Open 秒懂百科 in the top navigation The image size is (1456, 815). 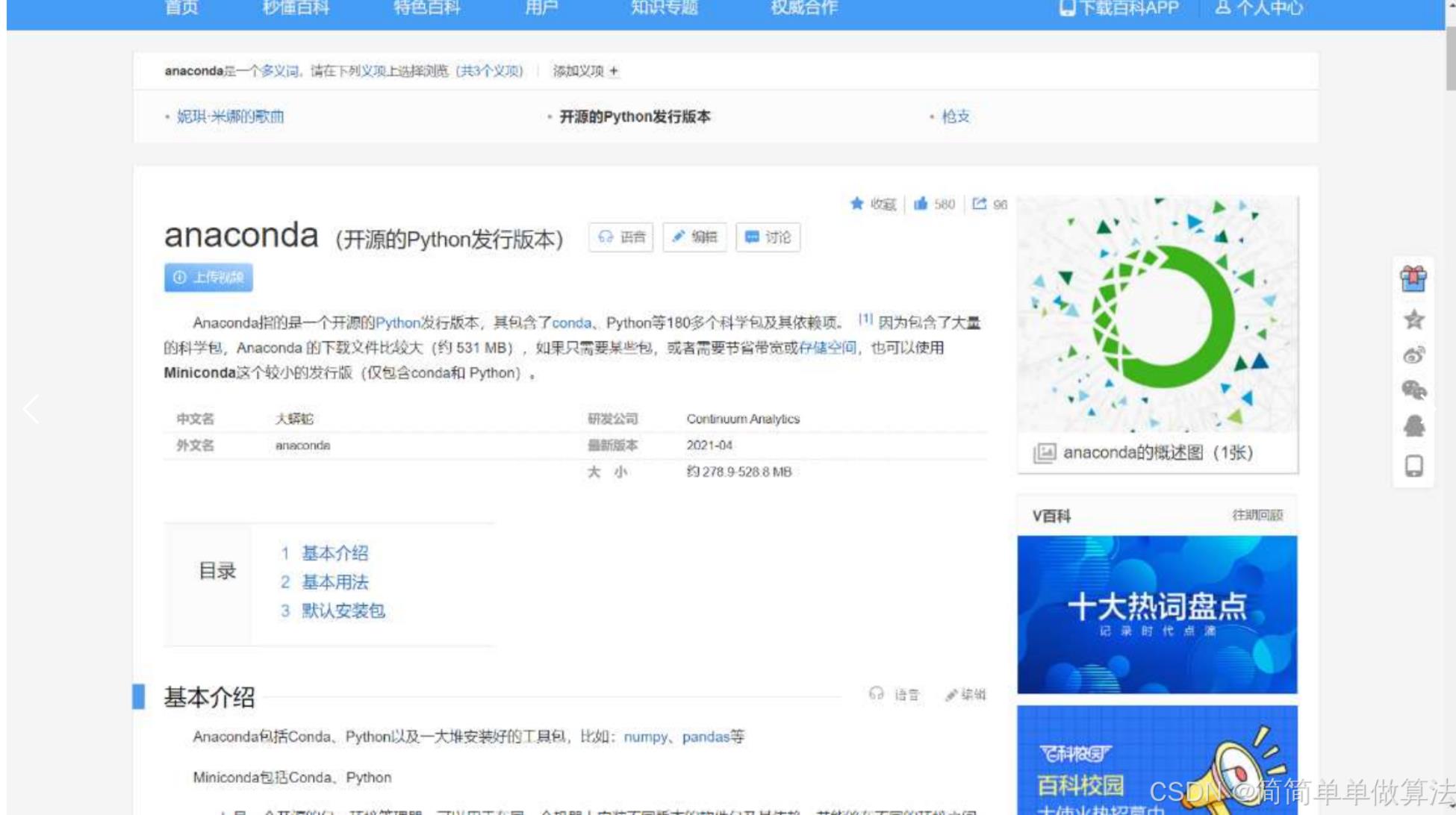pyautogui.click(x=296, y=8)
